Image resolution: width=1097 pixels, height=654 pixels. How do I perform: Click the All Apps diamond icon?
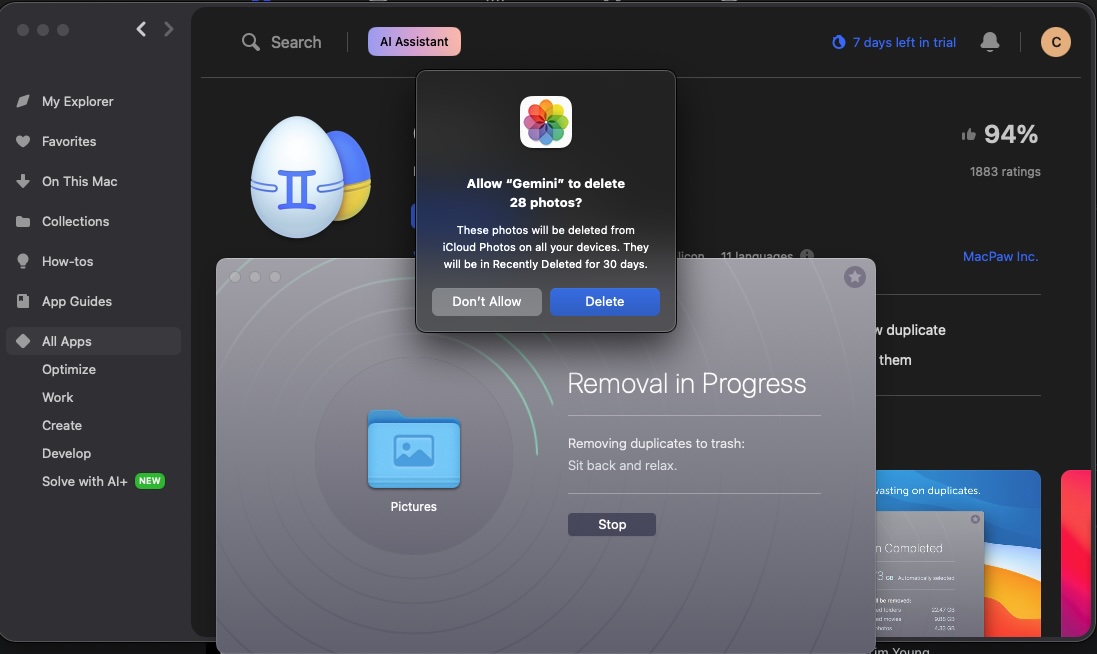point(23,341)
